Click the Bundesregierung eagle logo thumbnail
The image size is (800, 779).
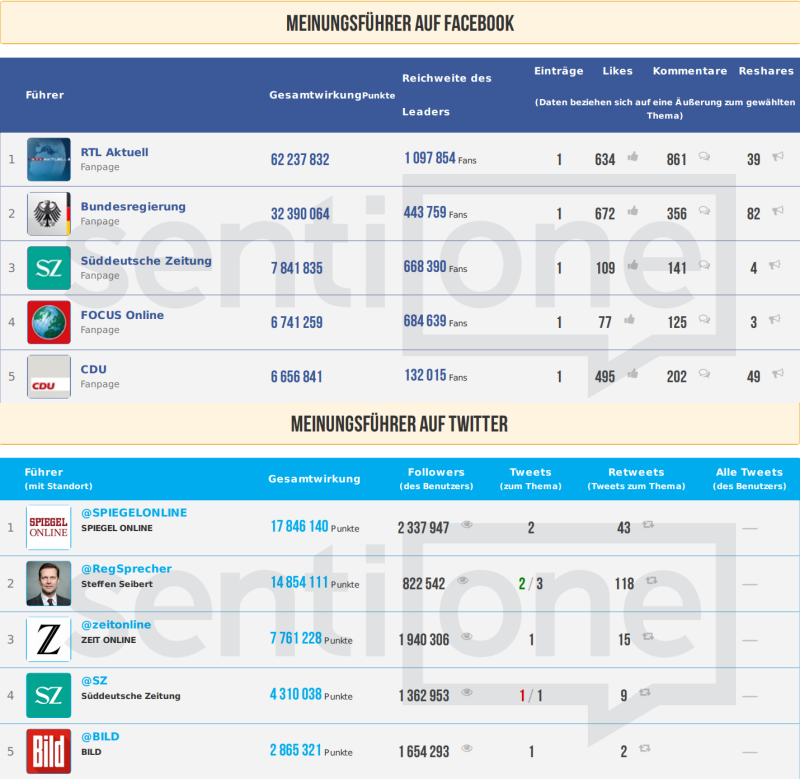coord(49,213)
